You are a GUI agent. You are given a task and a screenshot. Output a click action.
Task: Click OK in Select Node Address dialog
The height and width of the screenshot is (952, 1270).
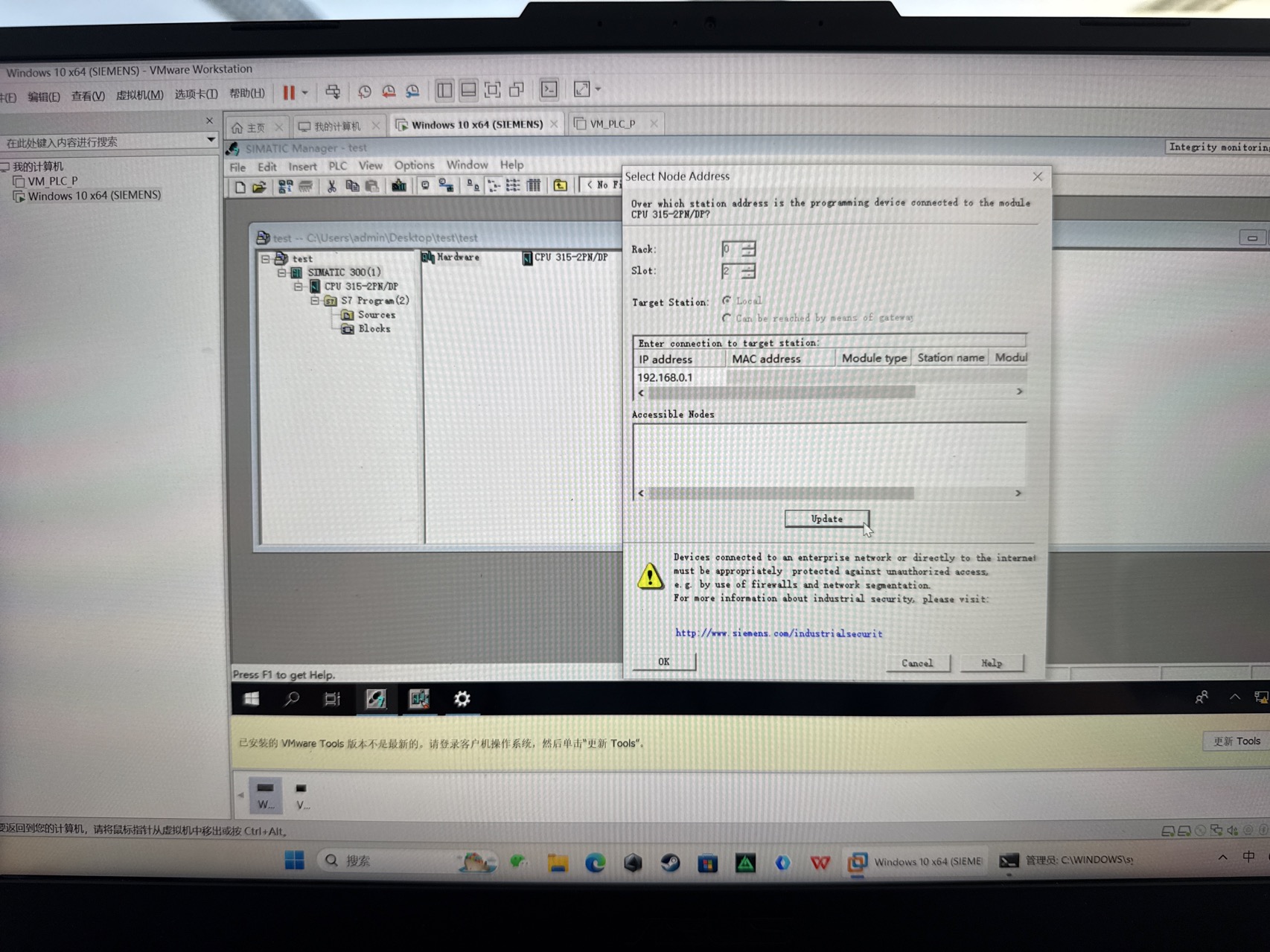[664, 662]
